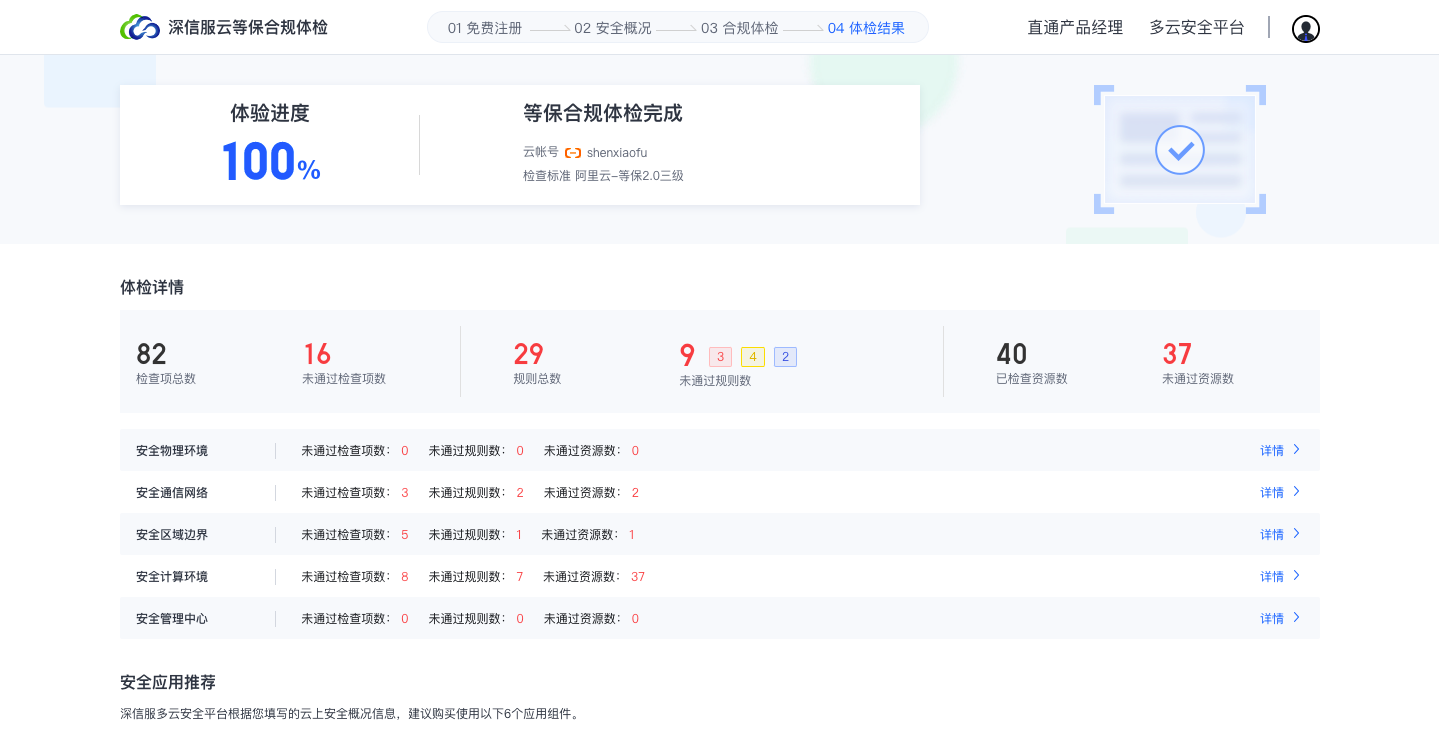The image size is (1439, 729).
Task: Click the red badge showing 3
Action: click(x=721, y=357)
